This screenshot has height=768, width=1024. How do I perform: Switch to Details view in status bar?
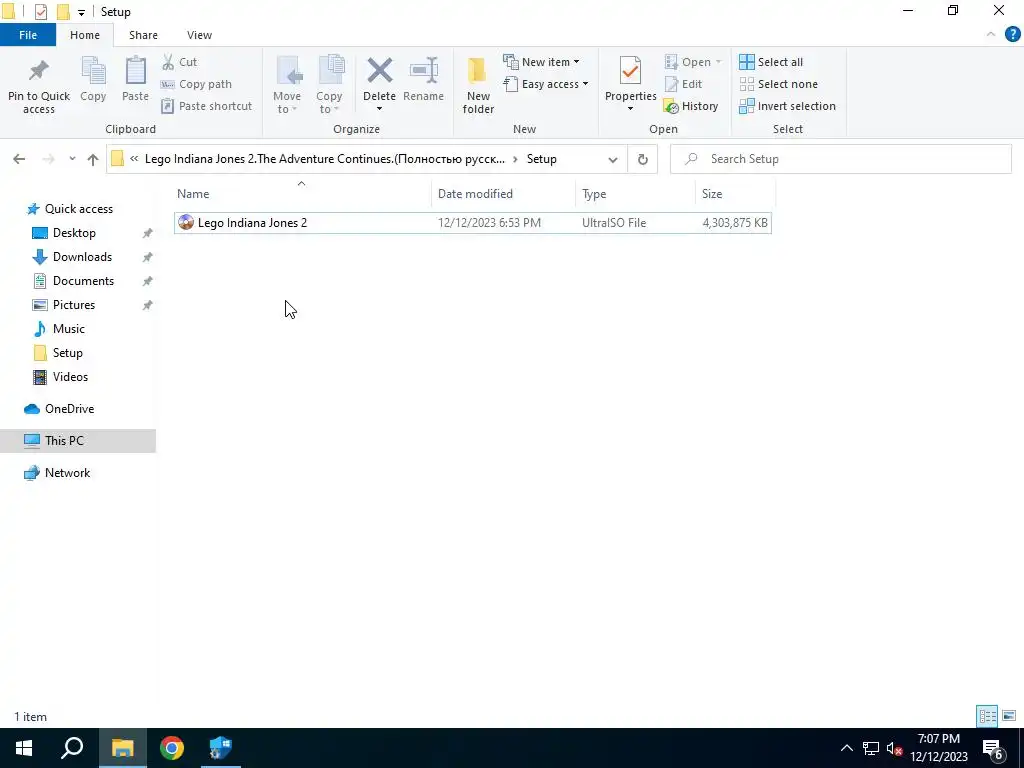tap(987, 716)
